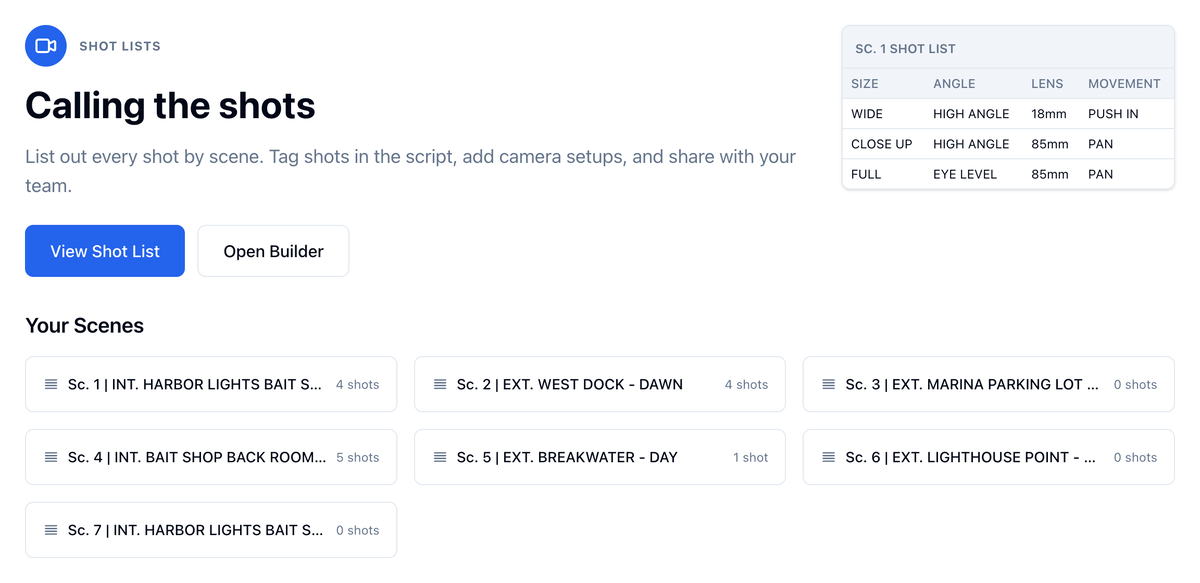Select scene 5 EXT. BREAKWATER - DAY
This screenshot has width=1200, height=583.
coord(600,457)
